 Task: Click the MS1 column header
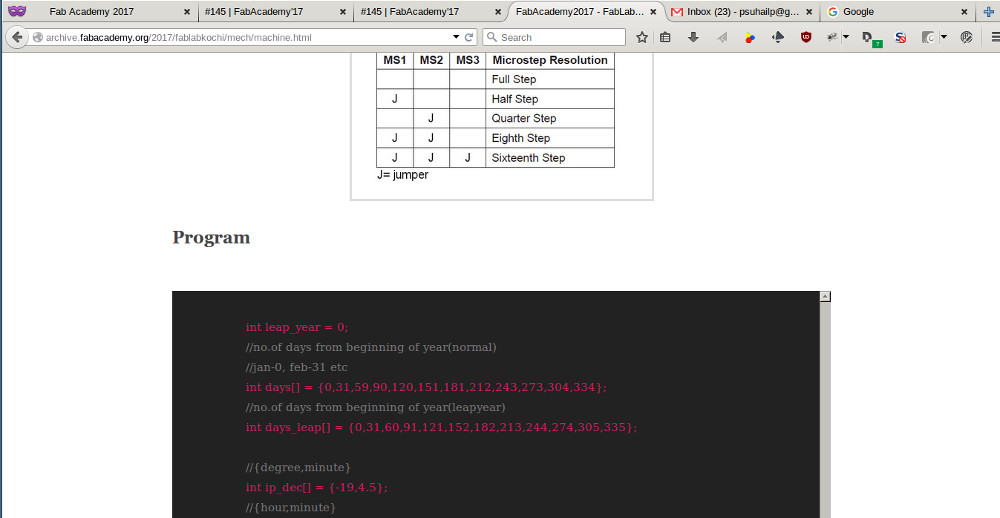pyautogui.click(x=395, y=60)
